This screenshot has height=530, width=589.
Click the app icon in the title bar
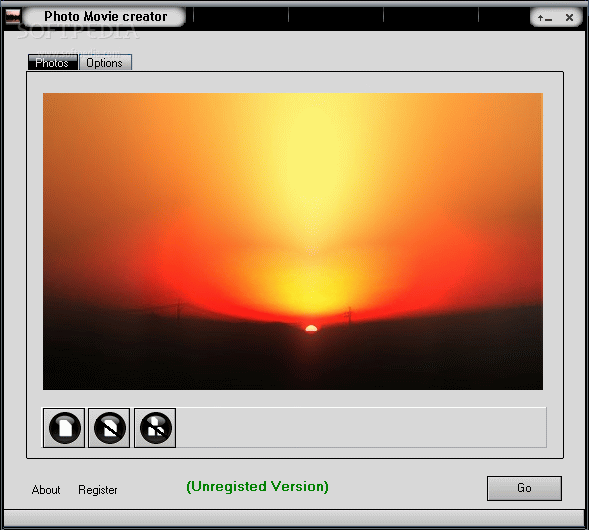(x=13, y=17)
